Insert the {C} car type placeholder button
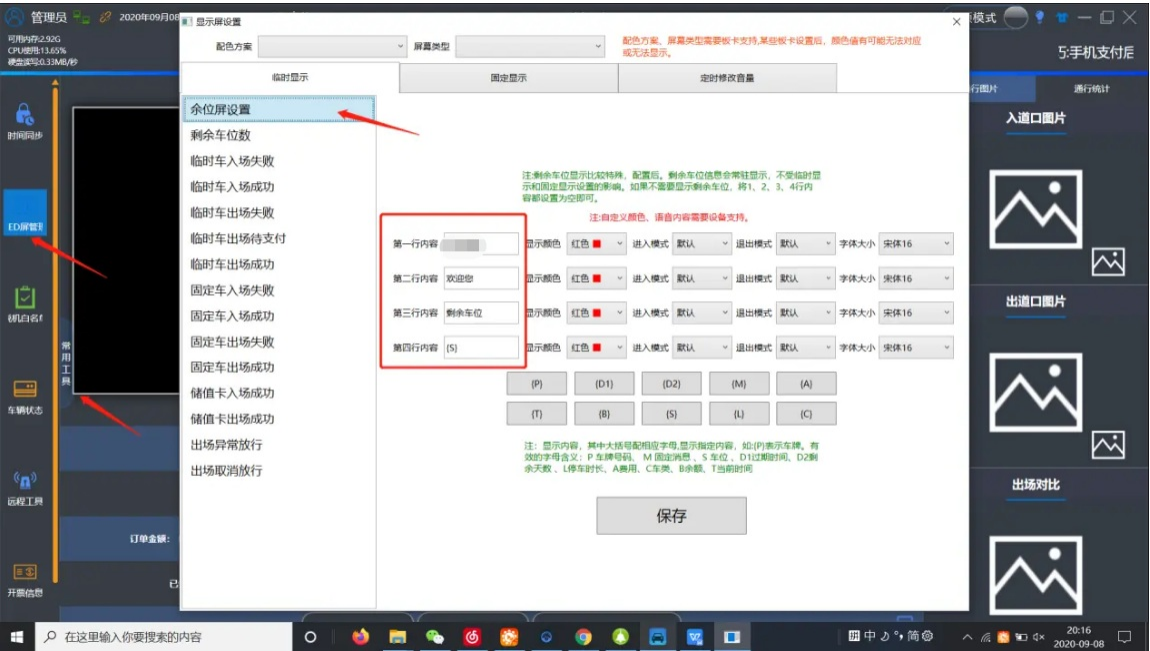 tap(806, 413)
